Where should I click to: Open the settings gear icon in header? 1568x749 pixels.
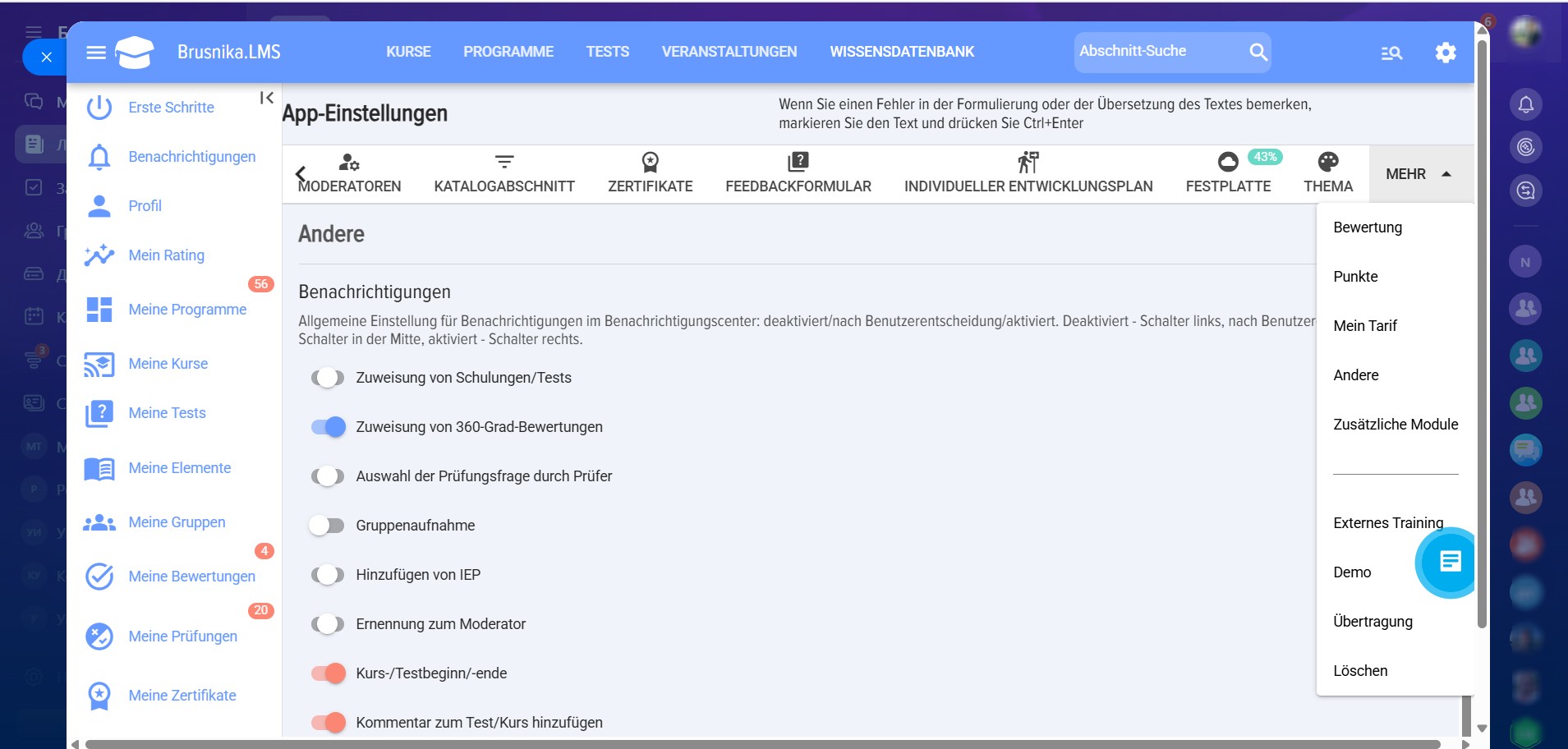point(1445,53)
